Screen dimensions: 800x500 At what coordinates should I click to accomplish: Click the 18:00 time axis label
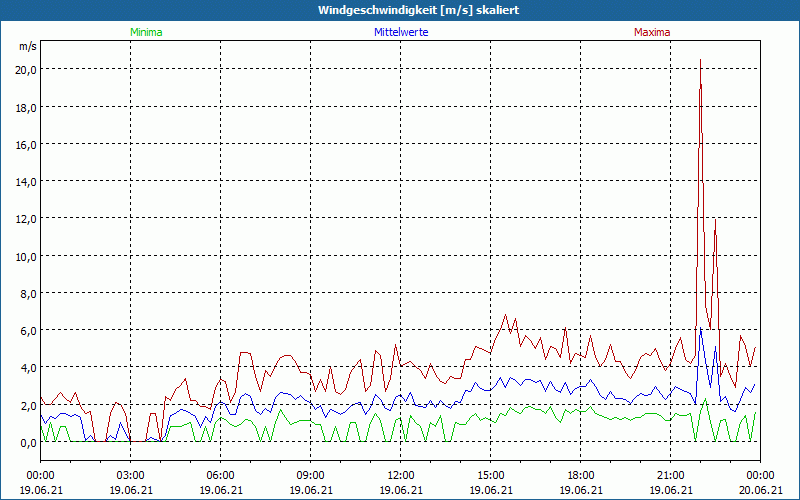580,475
